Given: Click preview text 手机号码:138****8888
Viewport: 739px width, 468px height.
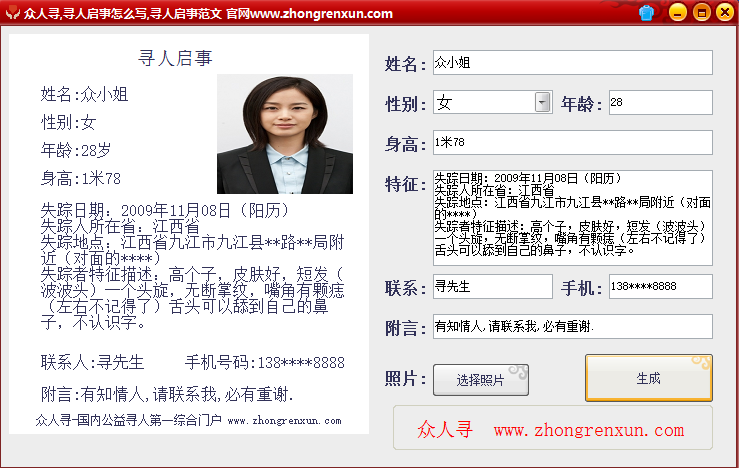Looking at the screenshot, I should coord(265,362).
